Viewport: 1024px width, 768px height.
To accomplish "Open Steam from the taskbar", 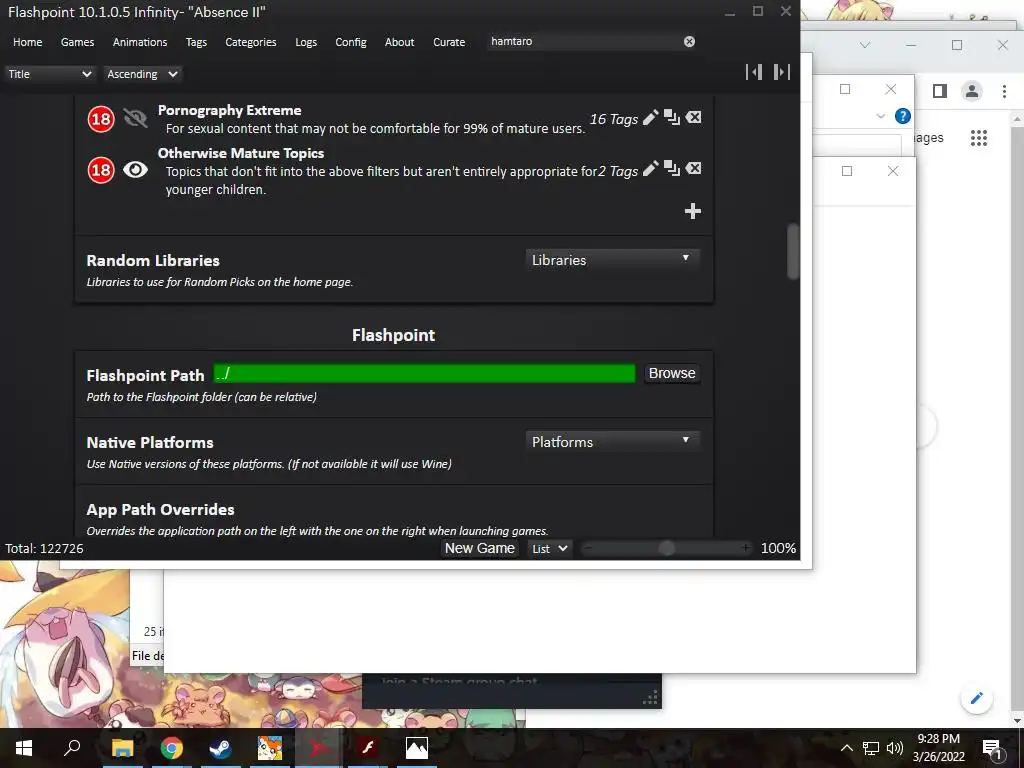I will pyautogui.click(x=221, y=748).
